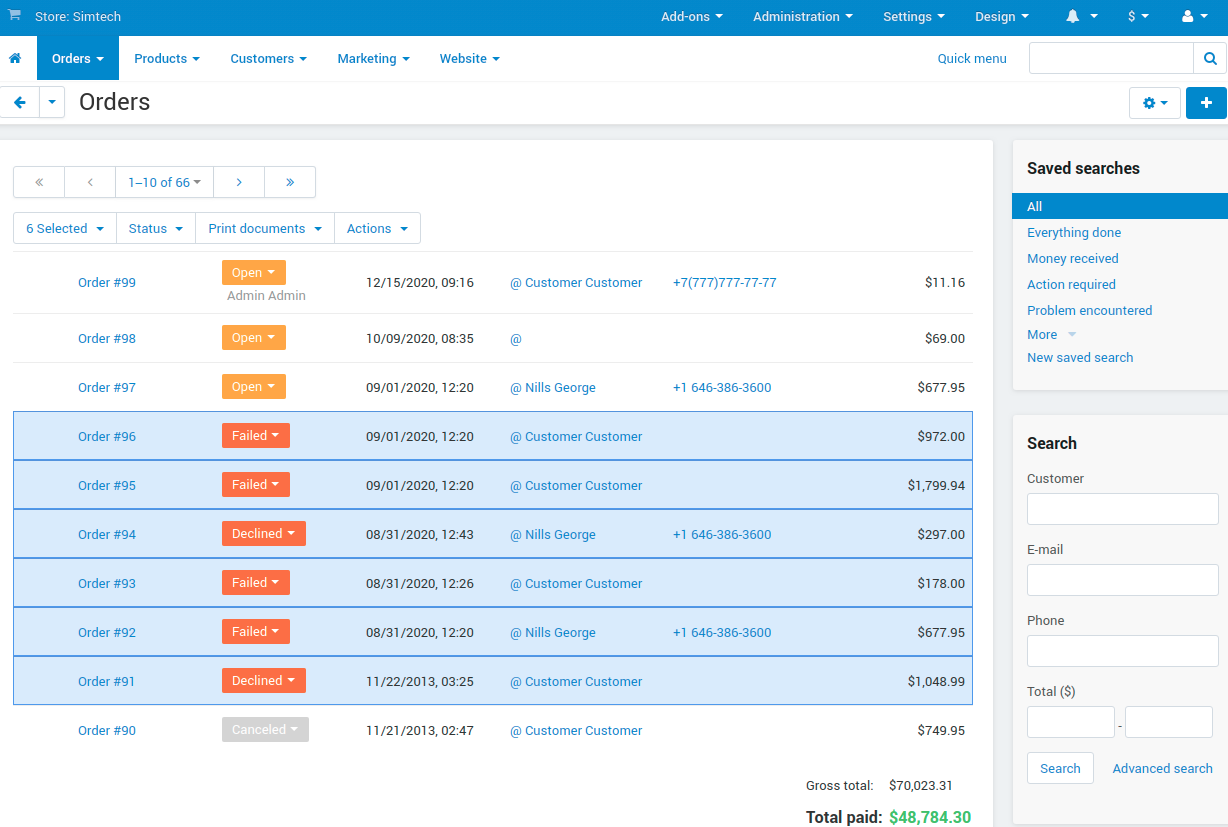Open the Quick menu link
Screen dimensions: 1228x827
click(972, 59)
